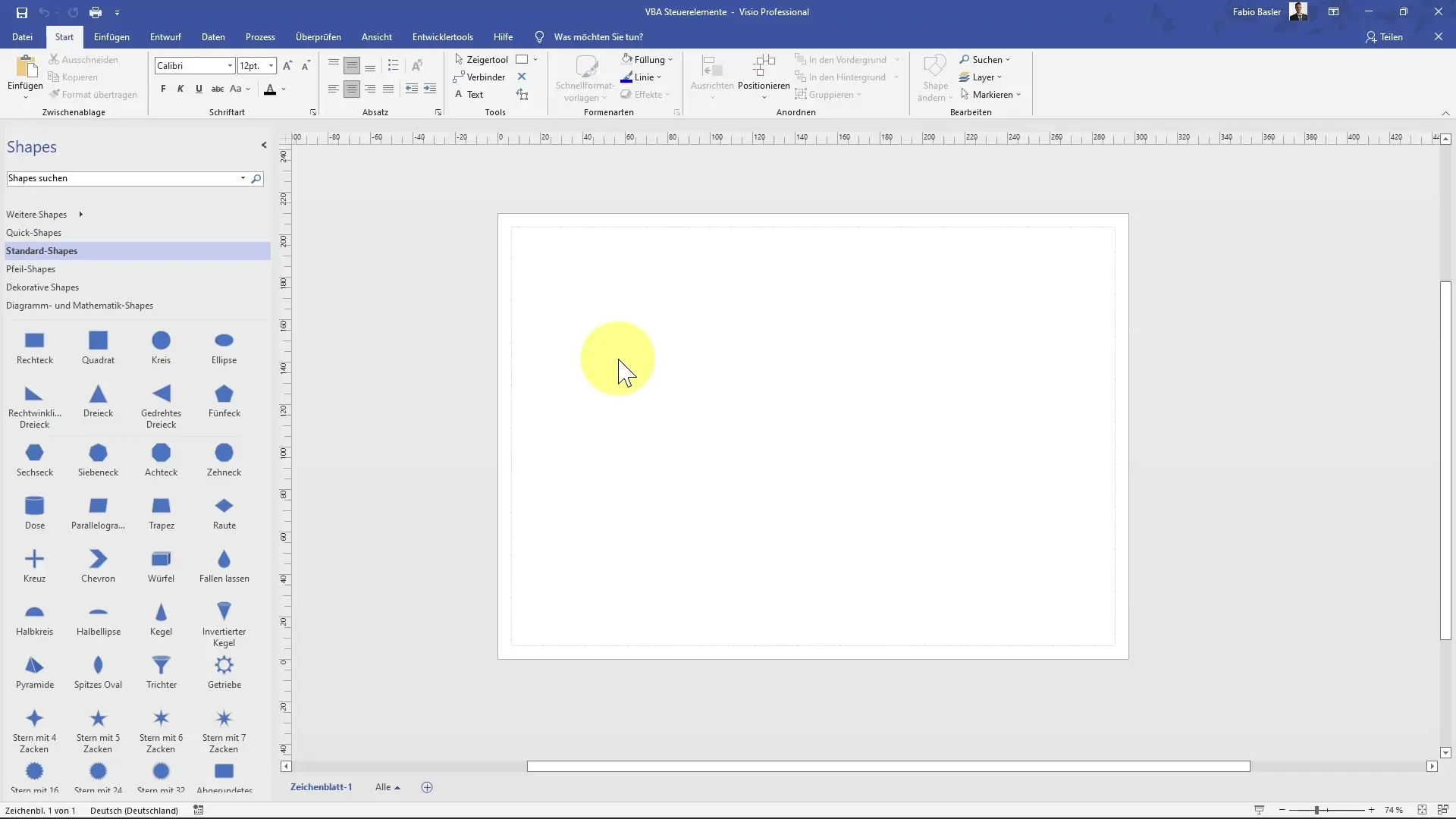The height and width of the screenshot is (819, 1456).
Task: Choose the Dose shape
Action: pyautogui.click(x=35, y=513)
